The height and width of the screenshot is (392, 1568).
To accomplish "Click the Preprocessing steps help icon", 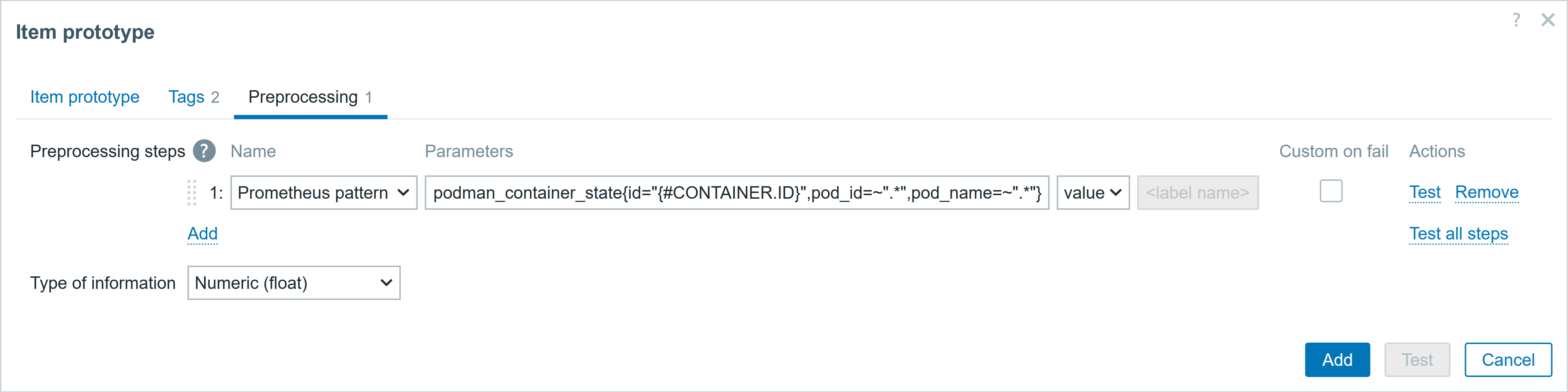I will (x=205, y=151).
